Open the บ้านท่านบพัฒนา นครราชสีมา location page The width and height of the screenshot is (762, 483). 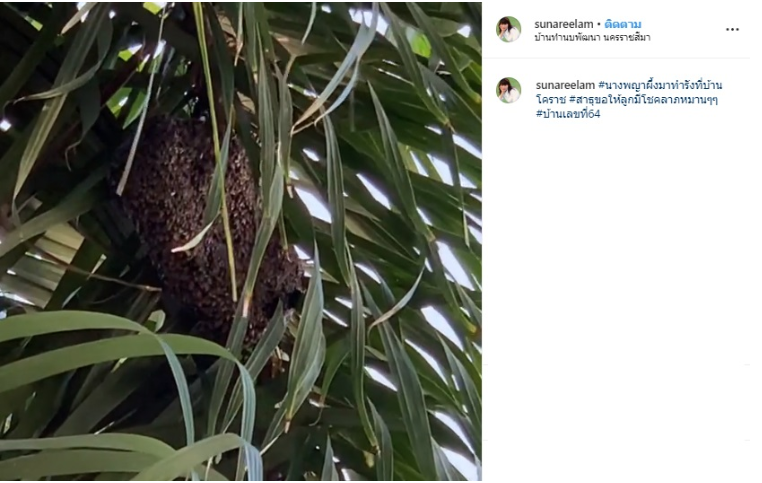(x=592, y=37)
